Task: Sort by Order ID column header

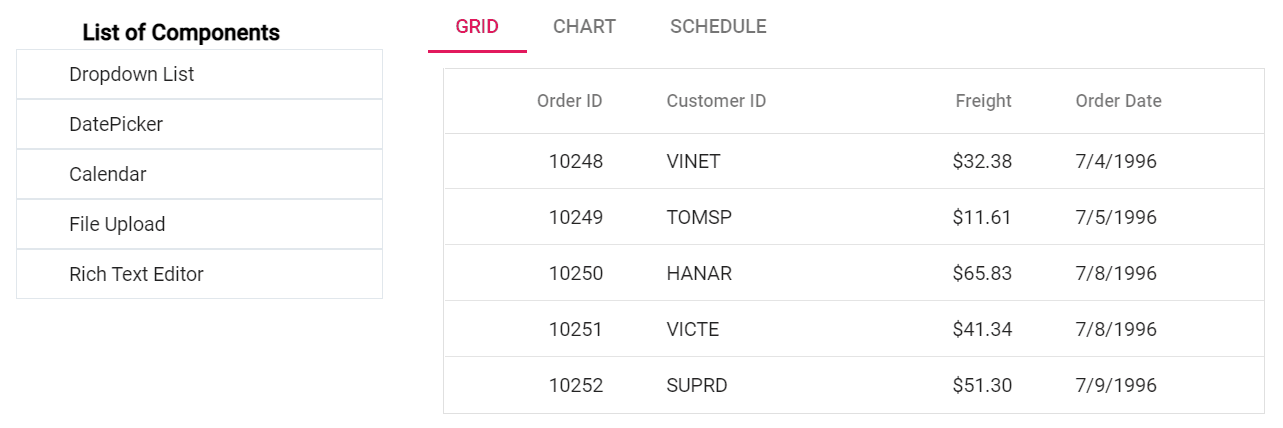Action: pyautogui.click(x=569, y=101)
